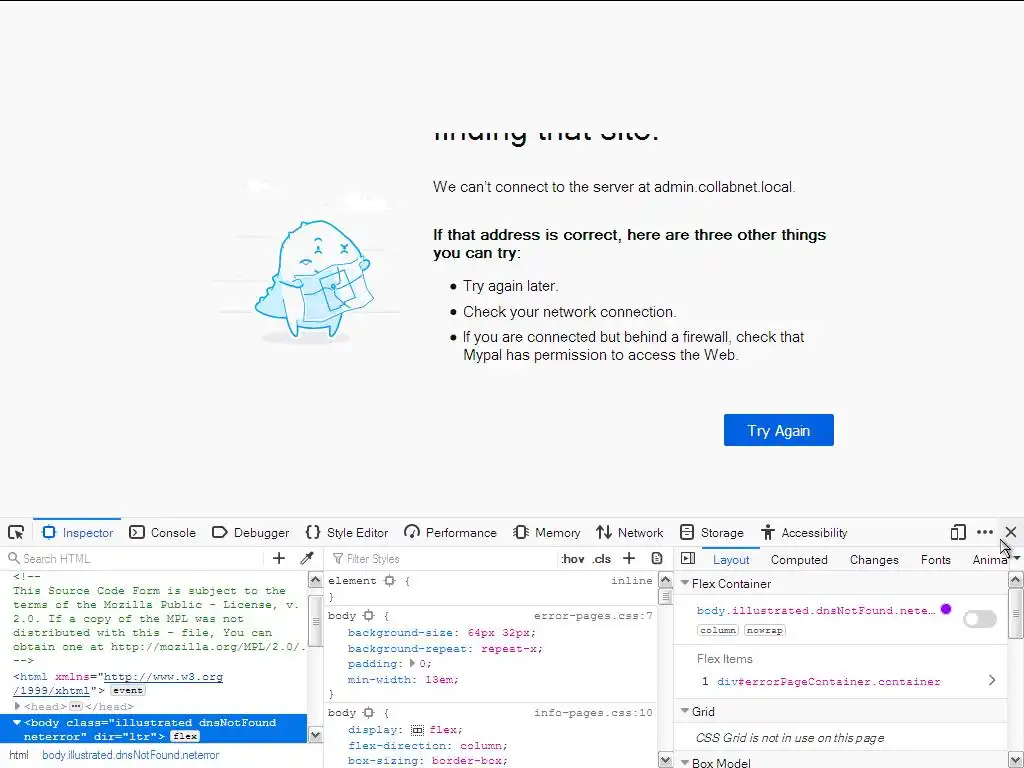This screenshot has width=1024, height=768.
Task: Click selector highlighter of info-pages.css body
Action: [368, 712]
